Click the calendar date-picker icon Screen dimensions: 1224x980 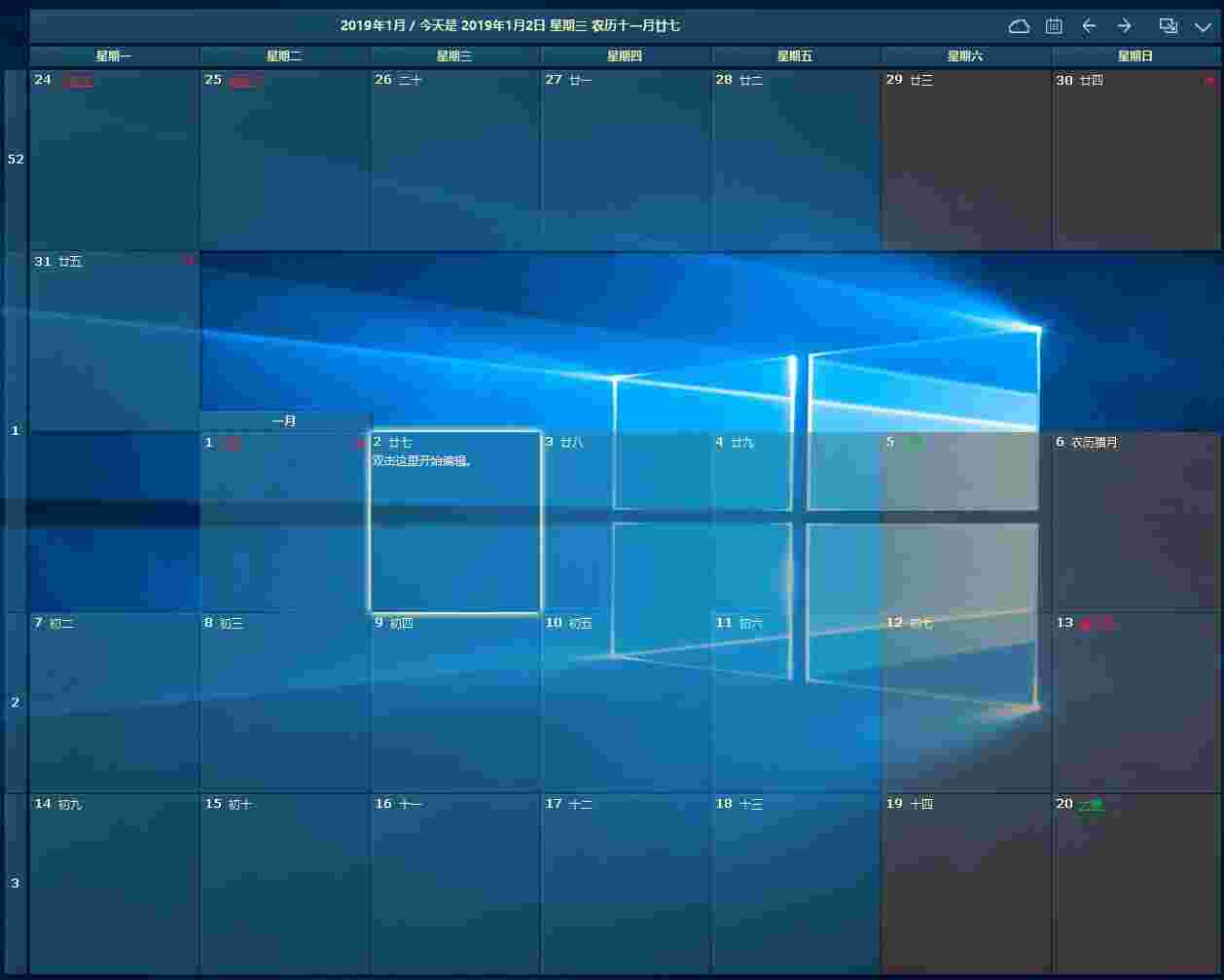click(1054, 26)
